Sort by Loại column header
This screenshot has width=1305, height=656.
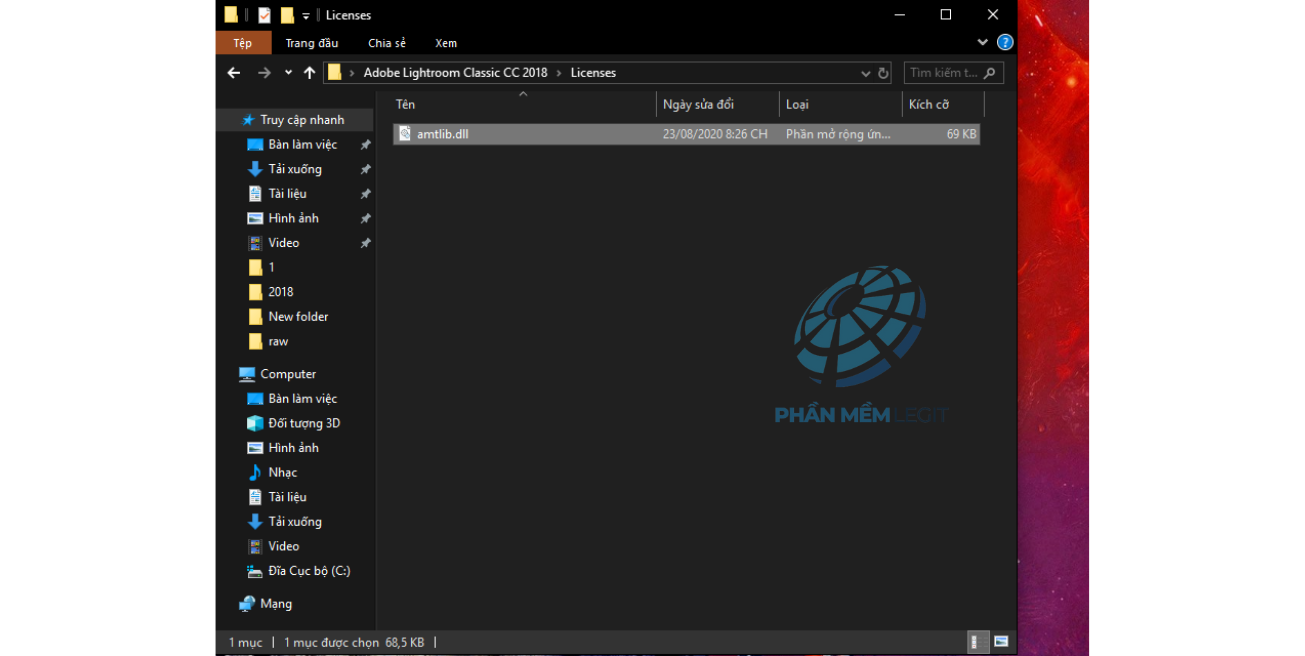[841, 104]
